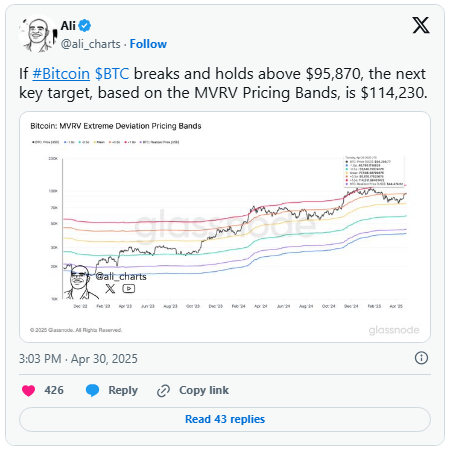Open the #Bitcoin hashtag link

61,74
